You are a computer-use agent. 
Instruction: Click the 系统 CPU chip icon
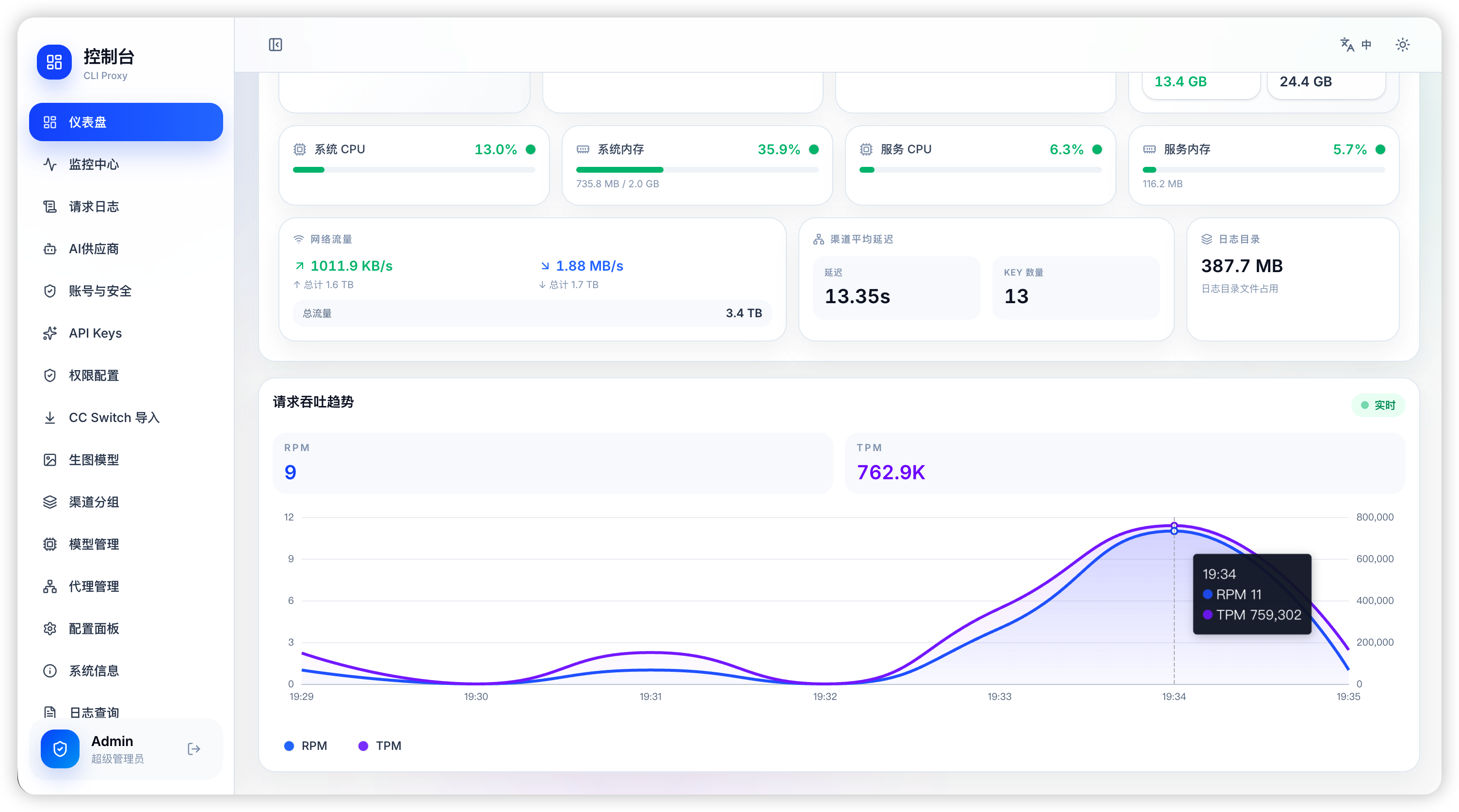(300, 149)
